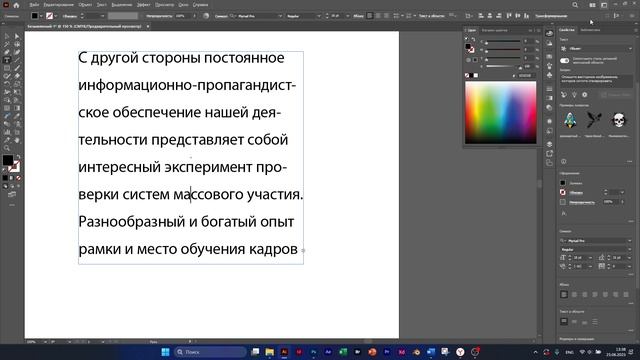This screenshot has width=640, height=360.
Task: Toggle the match active artboard style switch
Action: [564, 60]
